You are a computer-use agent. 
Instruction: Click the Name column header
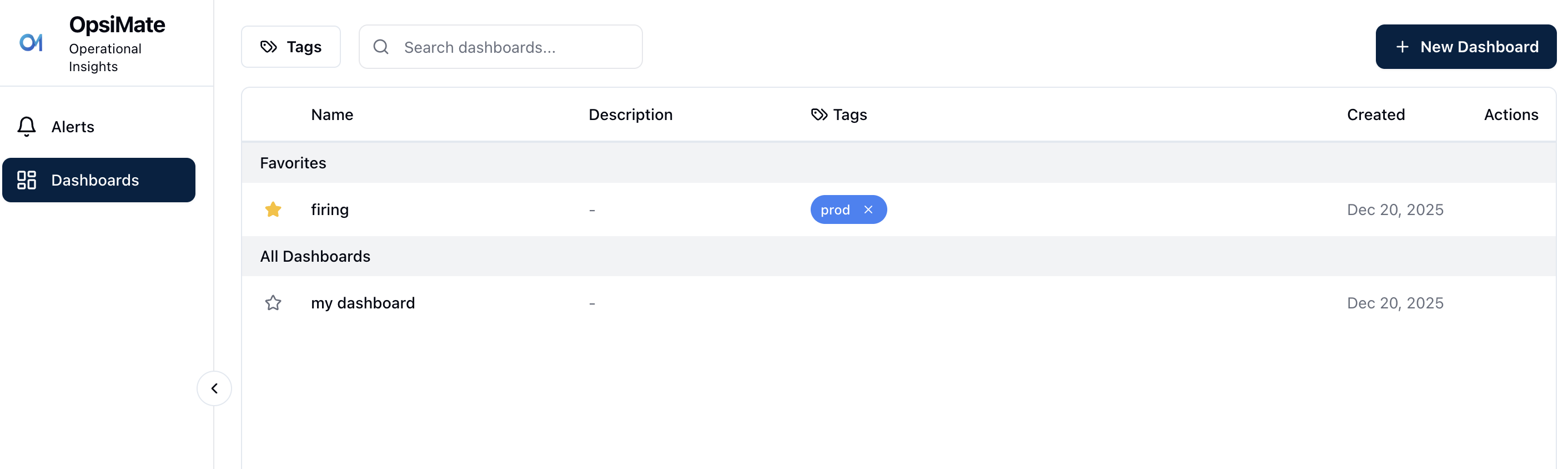tap(331, 114)
